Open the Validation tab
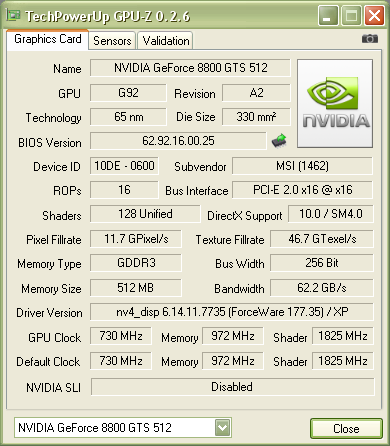 [166, 41]
